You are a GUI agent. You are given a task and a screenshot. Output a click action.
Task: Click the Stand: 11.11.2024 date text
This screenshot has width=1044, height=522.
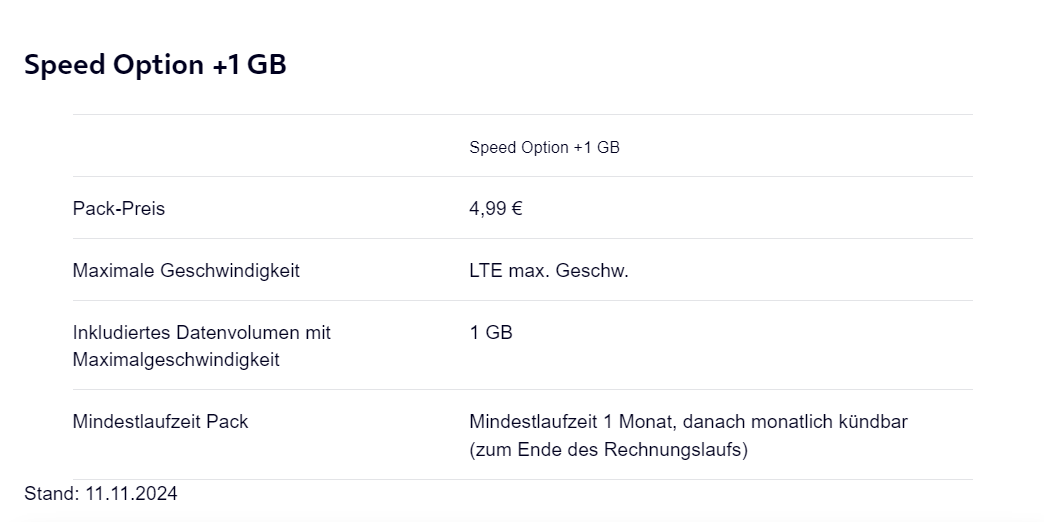pyautogui.click(x=101, y=493)
